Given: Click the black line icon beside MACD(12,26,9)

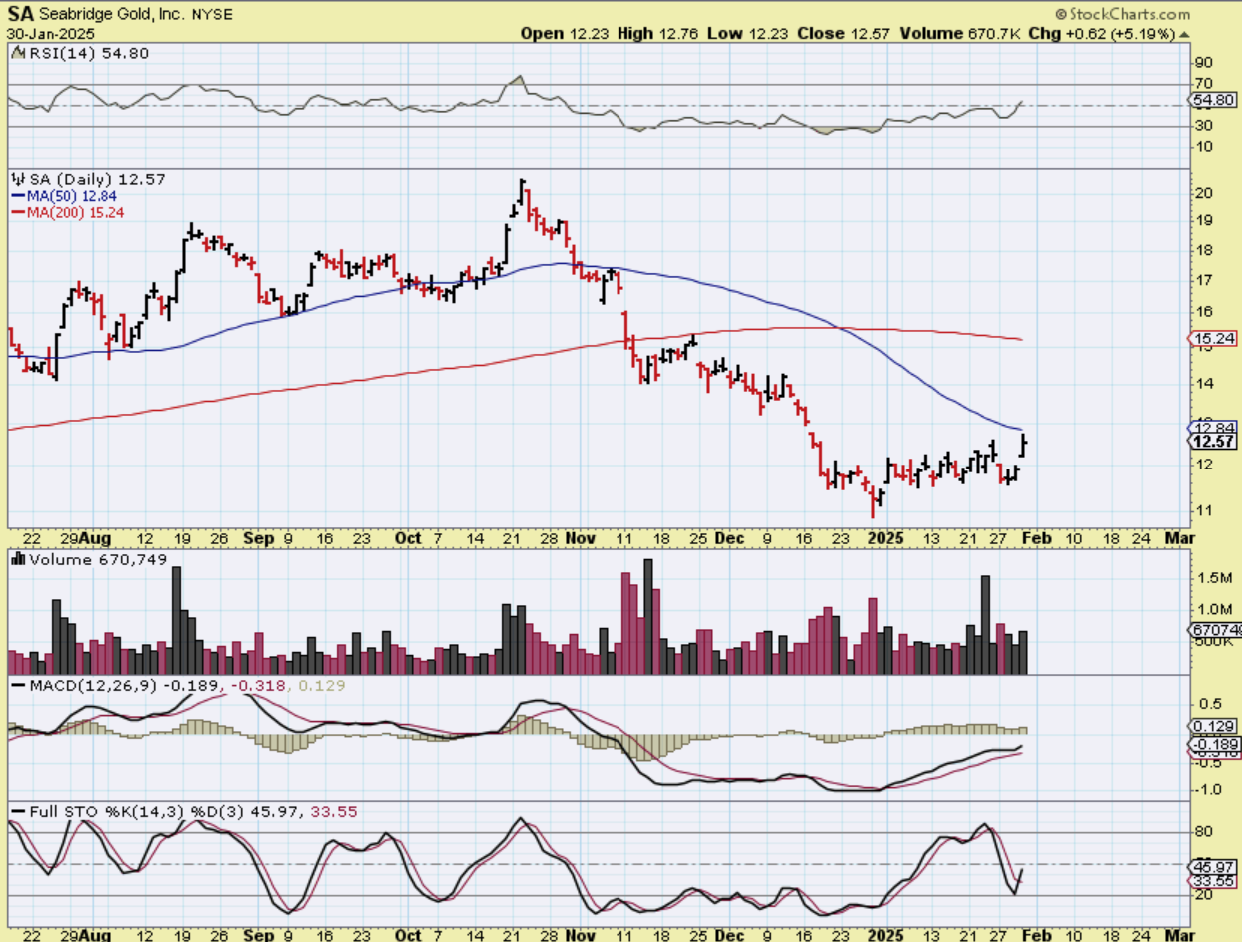Looking at the screenshot, I should point(17,685).
